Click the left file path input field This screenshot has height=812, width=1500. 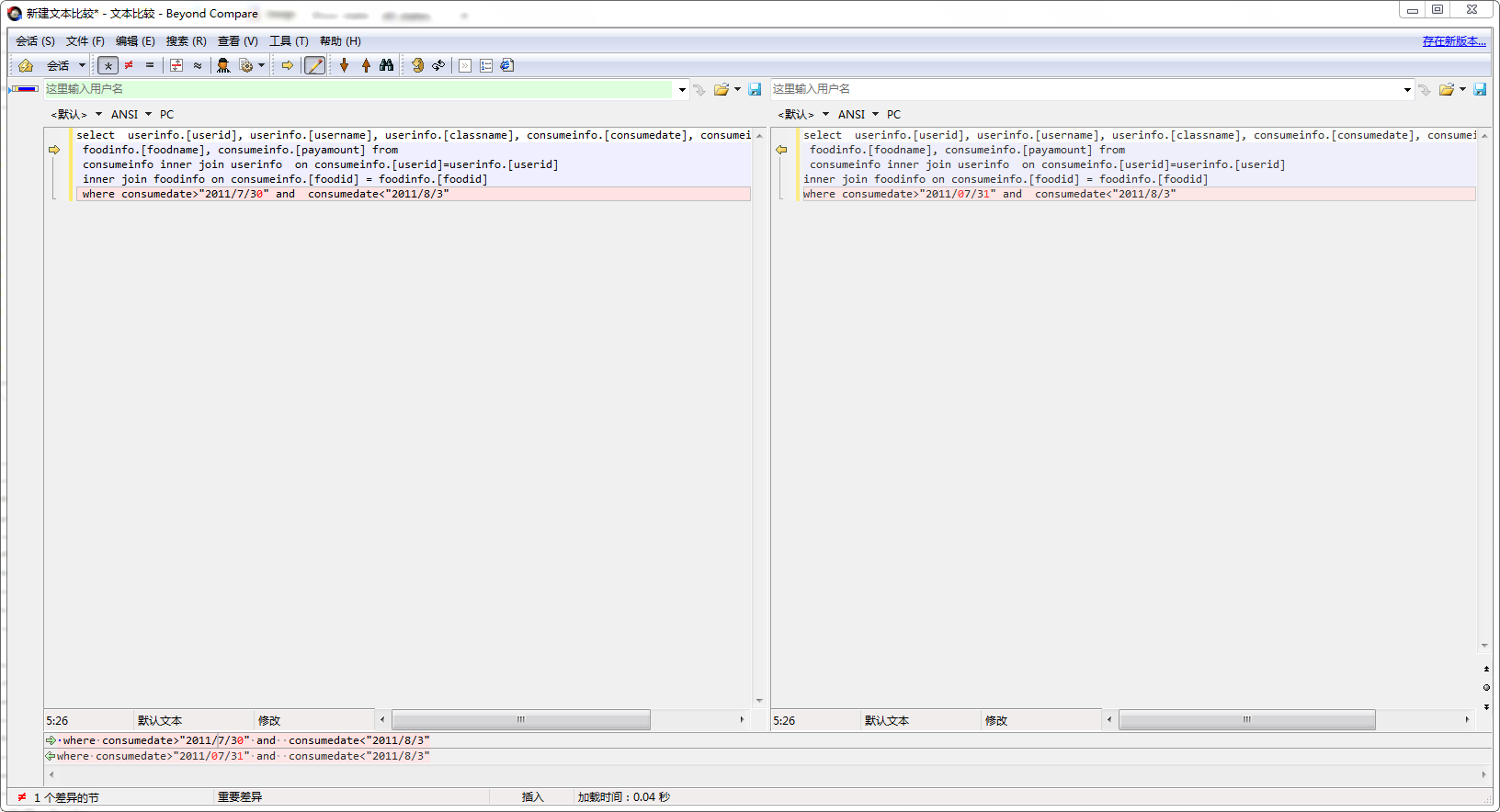point(358,89)
